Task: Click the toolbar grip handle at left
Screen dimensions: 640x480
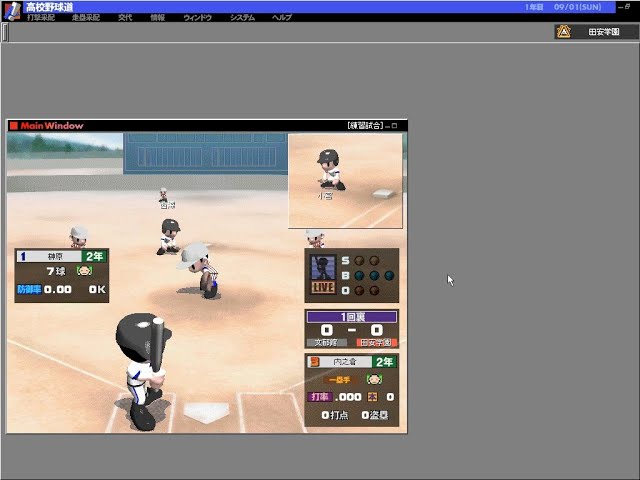Action: coord(5,32)
